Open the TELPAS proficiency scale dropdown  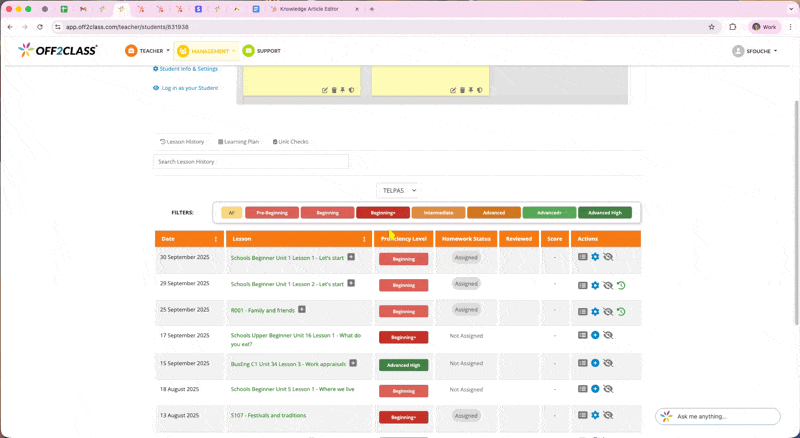pyautogui.click(x=397, y=190)
